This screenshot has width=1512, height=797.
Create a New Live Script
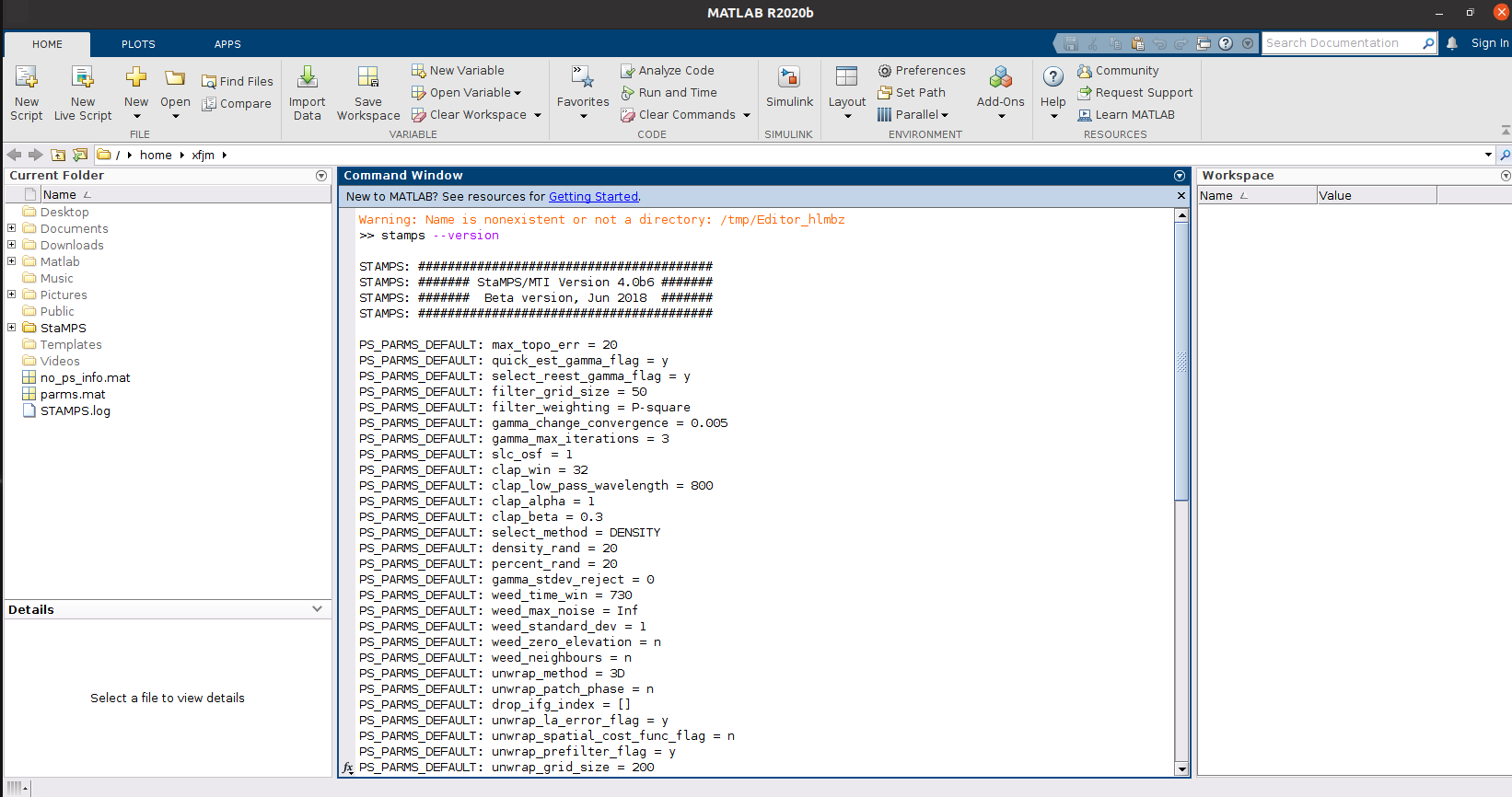click(x=83, y=93)
